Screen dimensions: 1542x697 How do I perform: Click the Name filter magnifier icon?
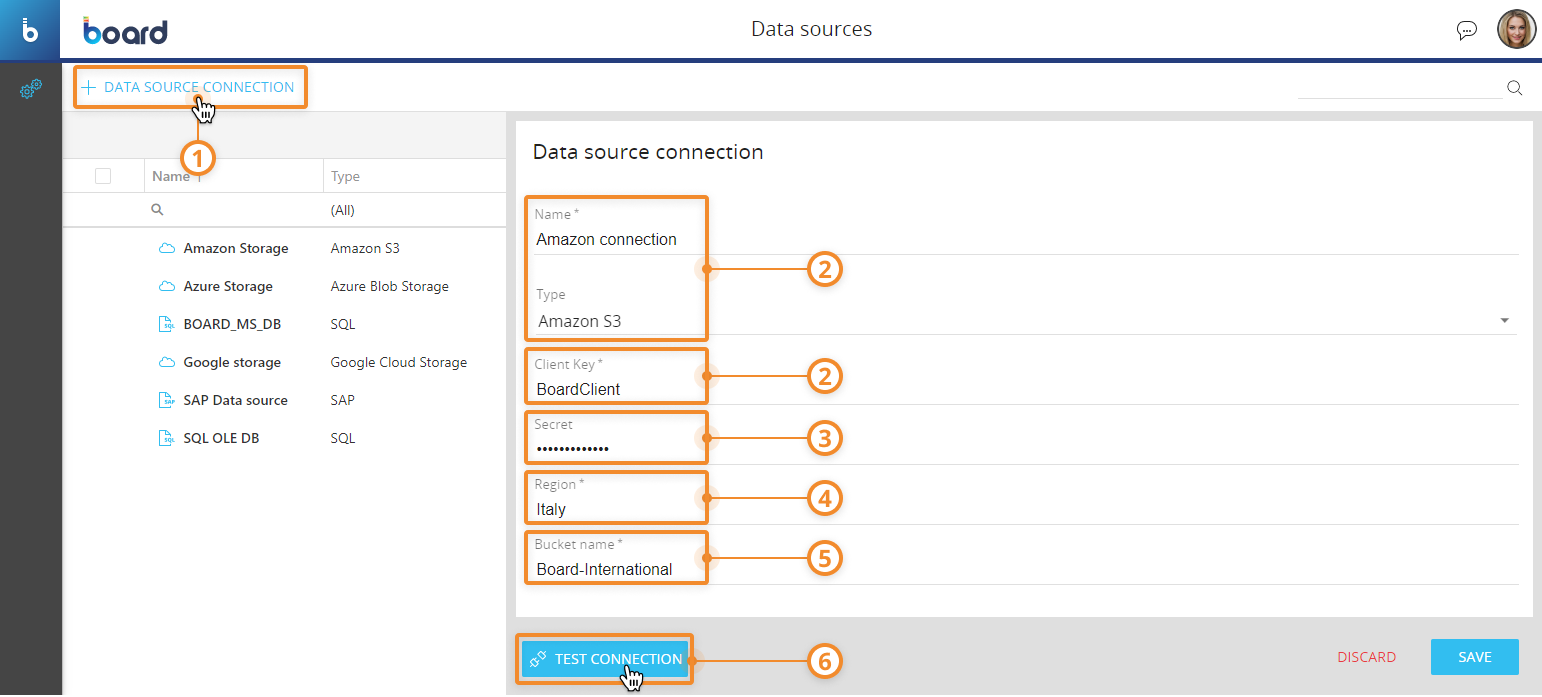tap(157, 210)
